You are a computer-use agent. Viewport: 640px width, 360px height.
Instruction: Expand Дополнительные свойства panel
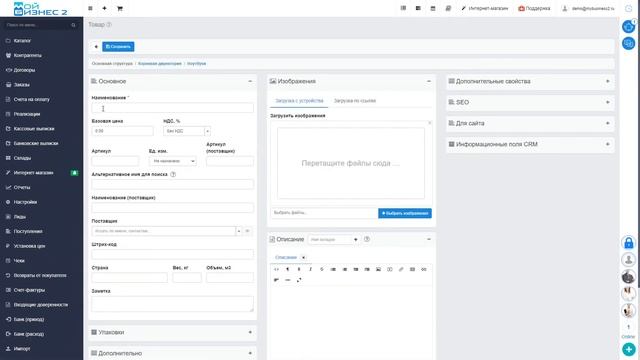click(608, 81)
